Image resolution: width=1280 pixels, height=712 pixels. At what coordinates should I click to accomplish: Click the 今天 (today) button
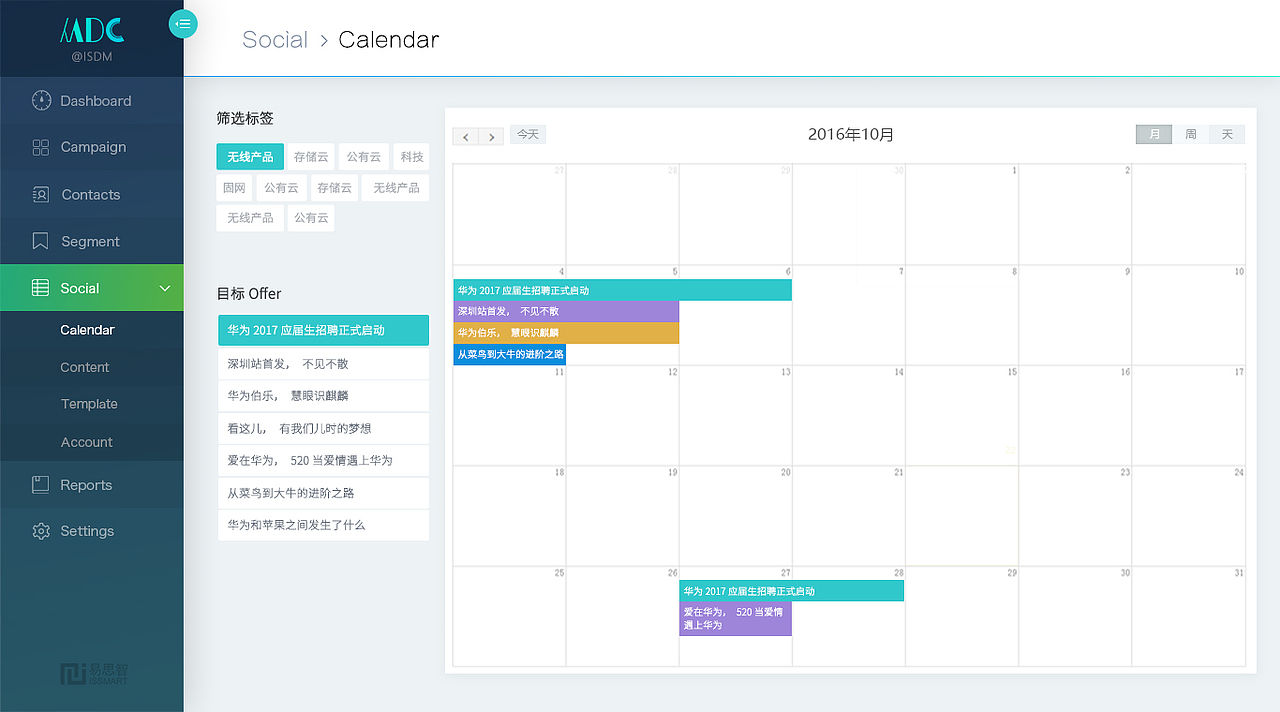tap(528, 134)
